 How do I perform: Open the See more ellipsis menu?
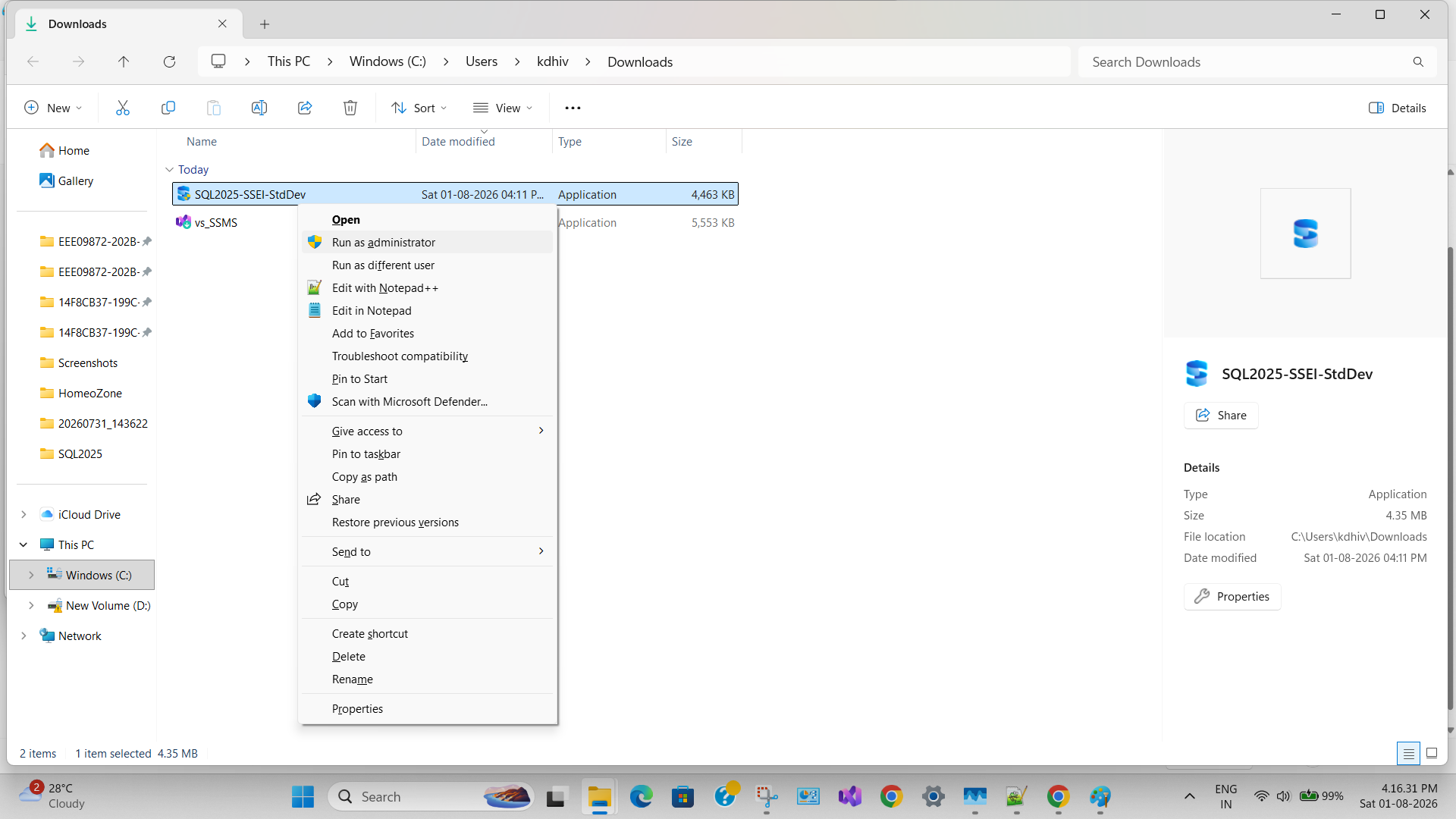click(573, 108)
